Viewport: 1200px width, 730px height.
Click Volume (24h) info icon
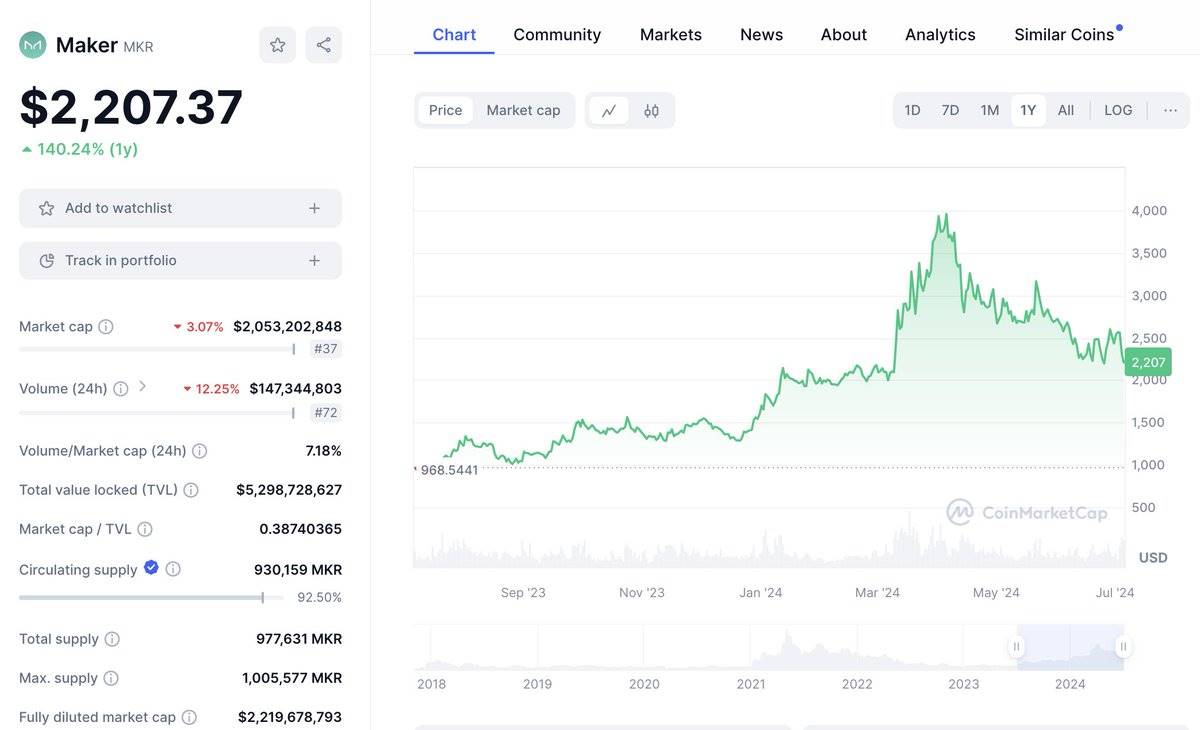click(121, 389)
